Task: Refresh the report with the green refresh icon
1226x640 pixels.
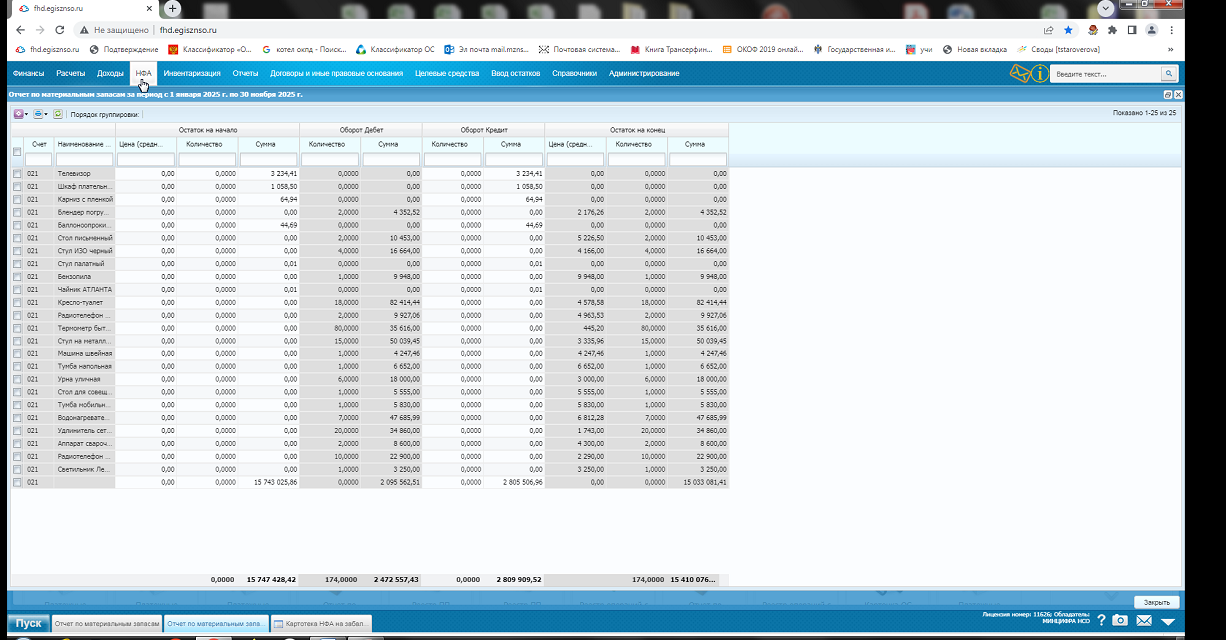Action: pyautogui.click(x=58, y=114)
